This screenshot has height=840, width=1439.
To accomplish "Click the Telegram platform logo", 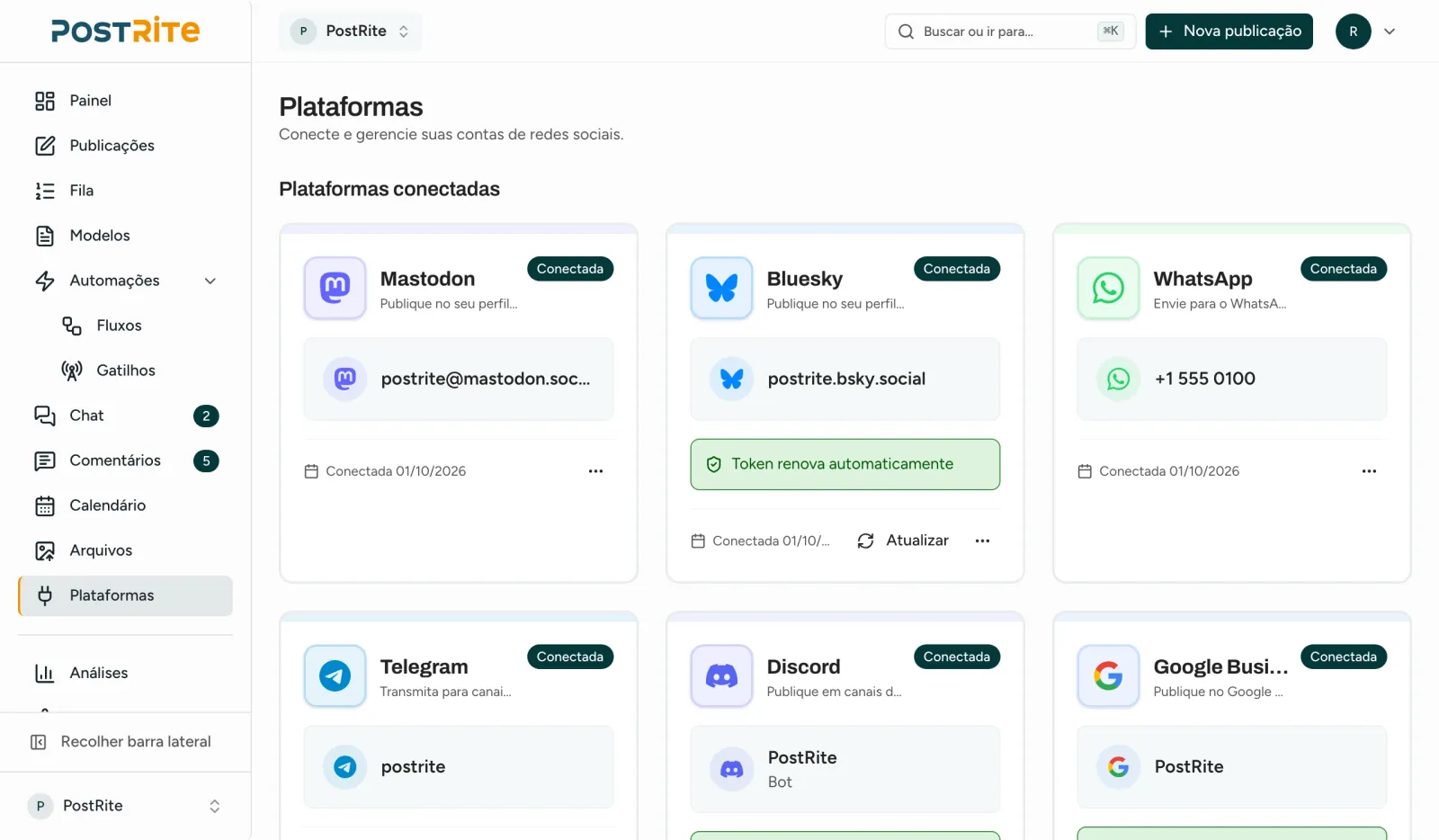I will pos(335,675).
